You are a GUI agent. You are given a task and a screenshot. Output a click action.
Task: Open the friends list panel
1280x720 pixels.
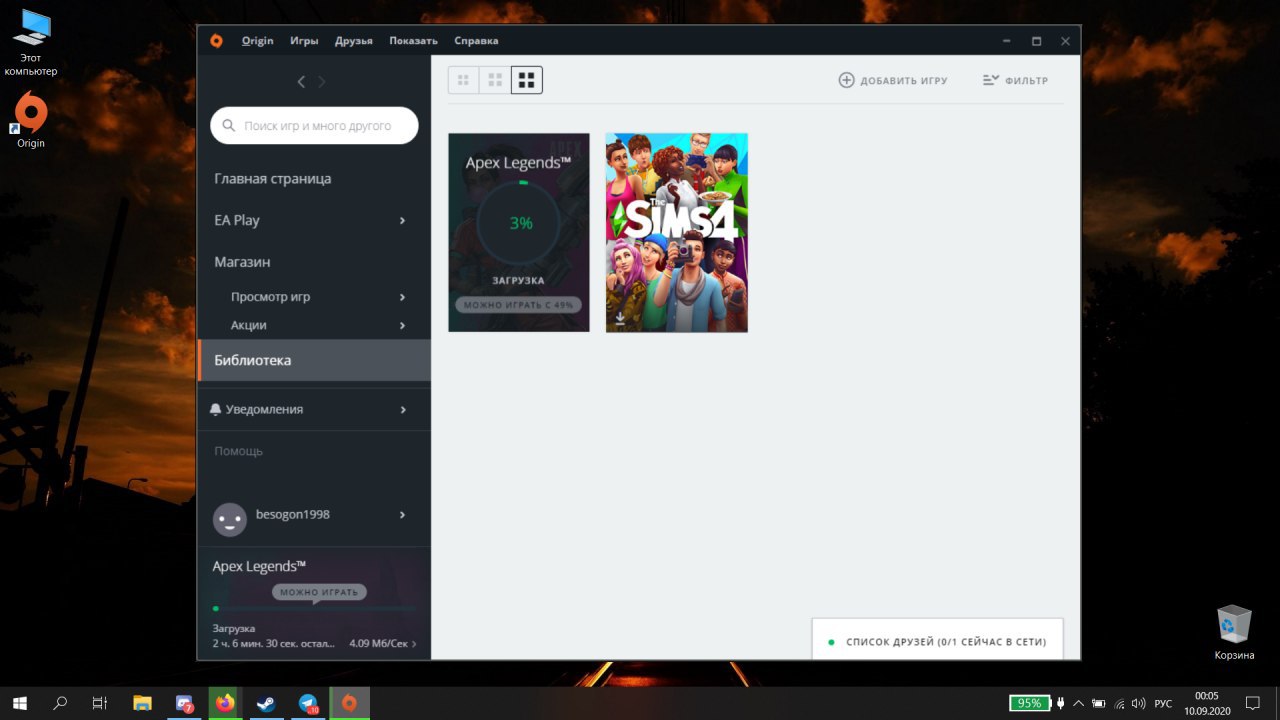coord(937,641)
